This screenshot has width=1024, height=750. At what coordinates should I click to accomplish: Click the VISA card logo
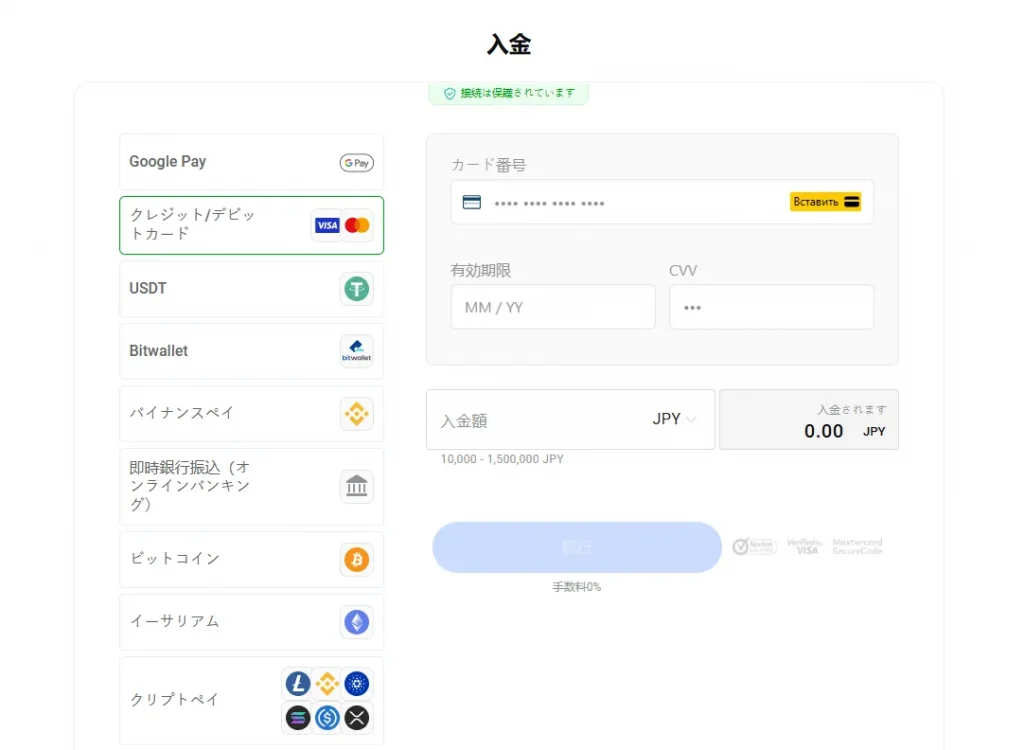point(327,225)
